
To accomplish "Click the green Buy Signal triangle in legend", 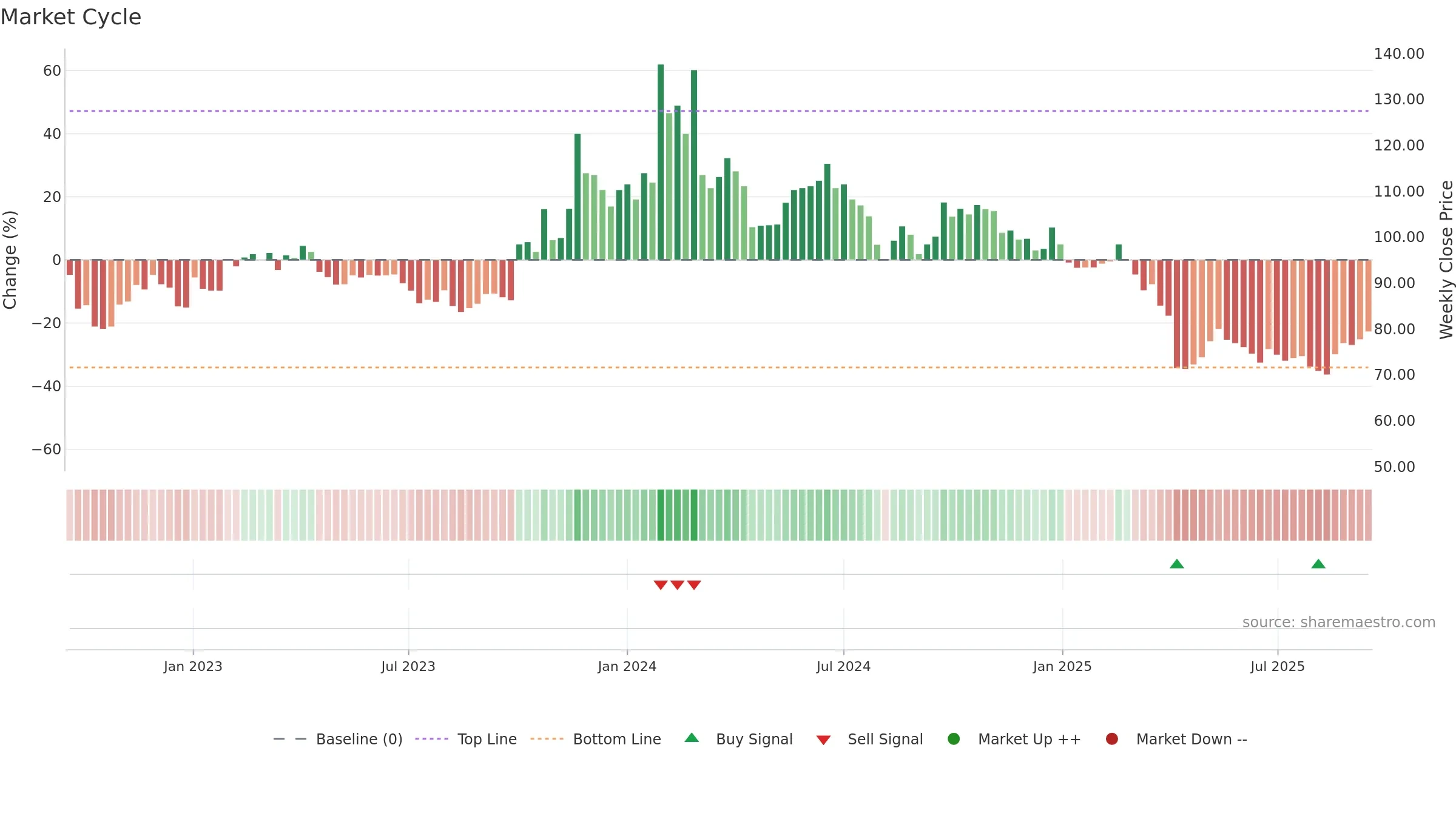I will tap(692, 738).
